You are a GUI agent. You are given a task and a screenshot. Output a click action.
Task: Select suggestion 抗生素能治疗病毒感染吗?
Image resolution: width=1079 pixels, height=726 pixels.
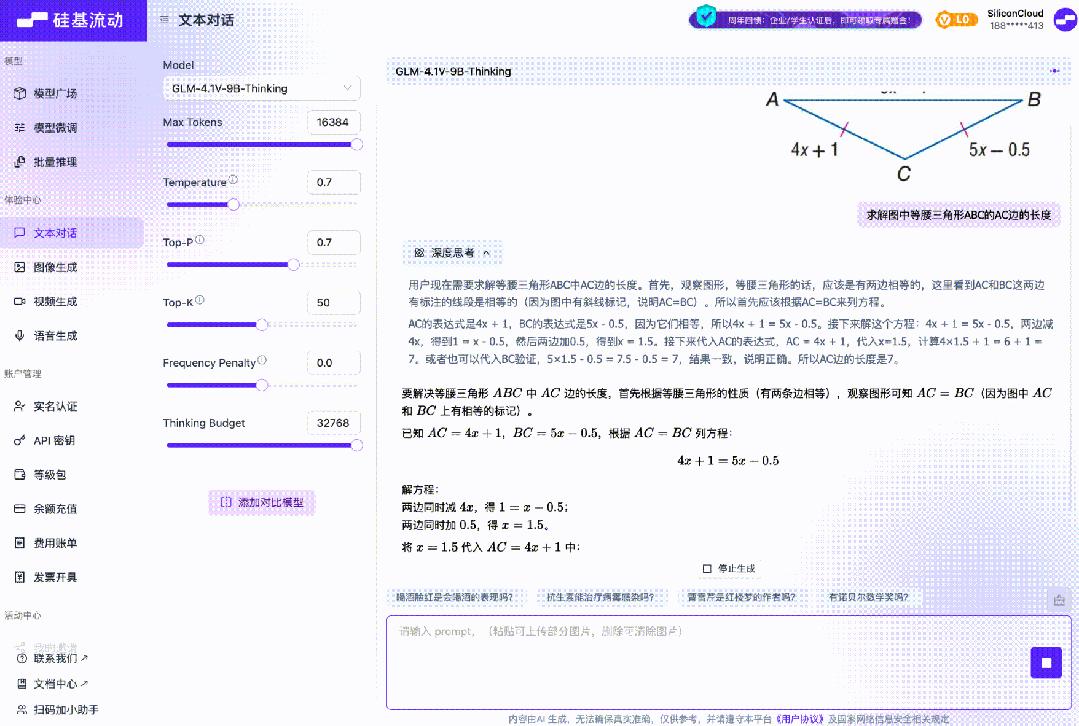(x=600, y=597)
